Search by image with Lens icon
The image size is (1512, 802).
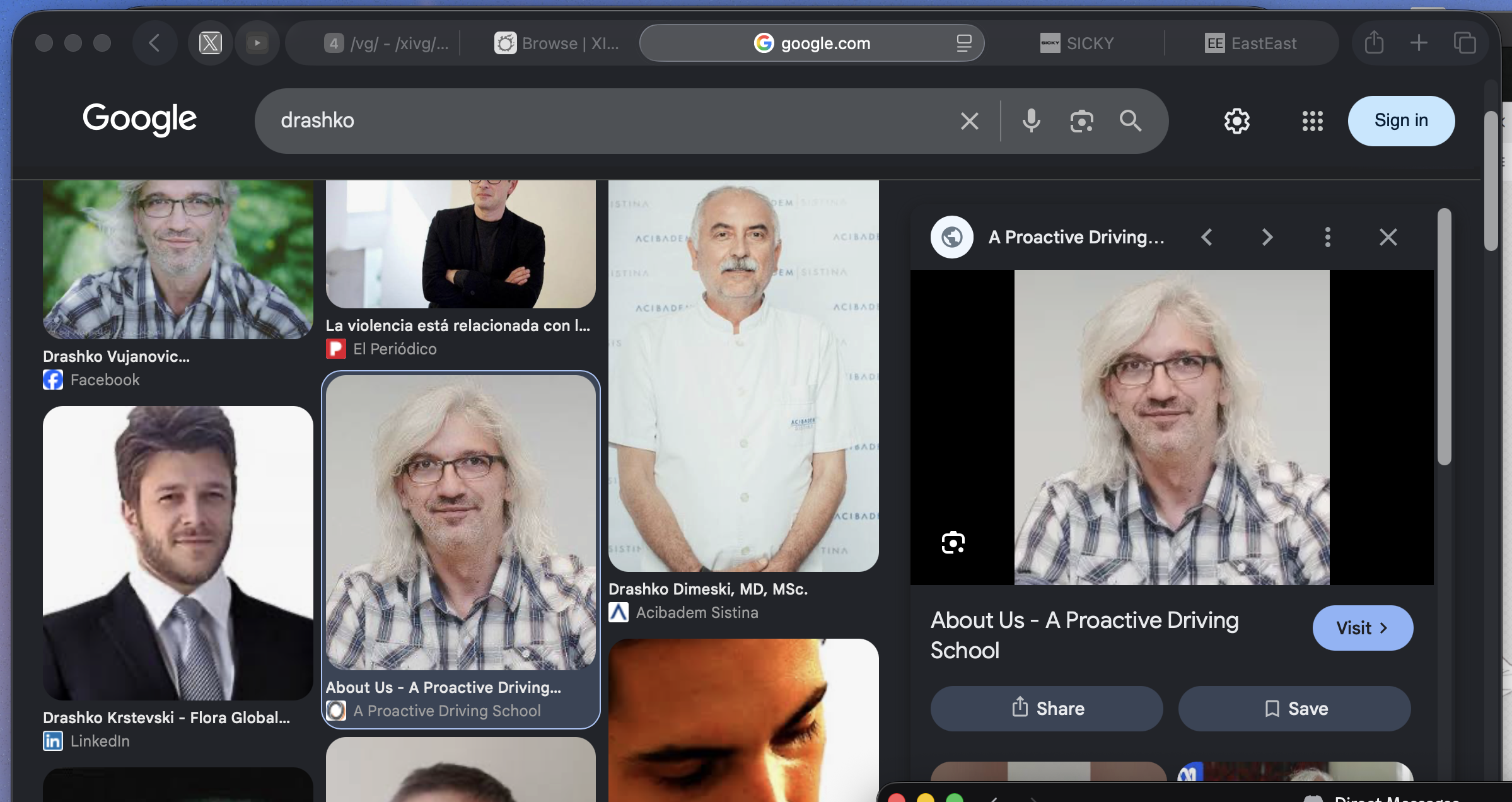coord(1081,120)
